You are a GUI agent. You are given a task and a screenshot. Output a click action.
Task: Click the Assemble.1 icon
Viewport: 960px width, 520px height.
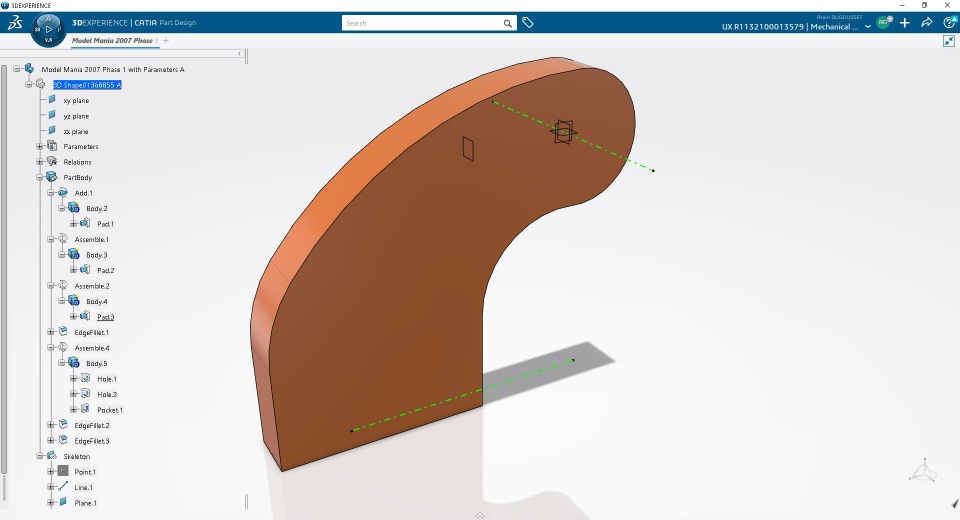(x=63, y=239)
